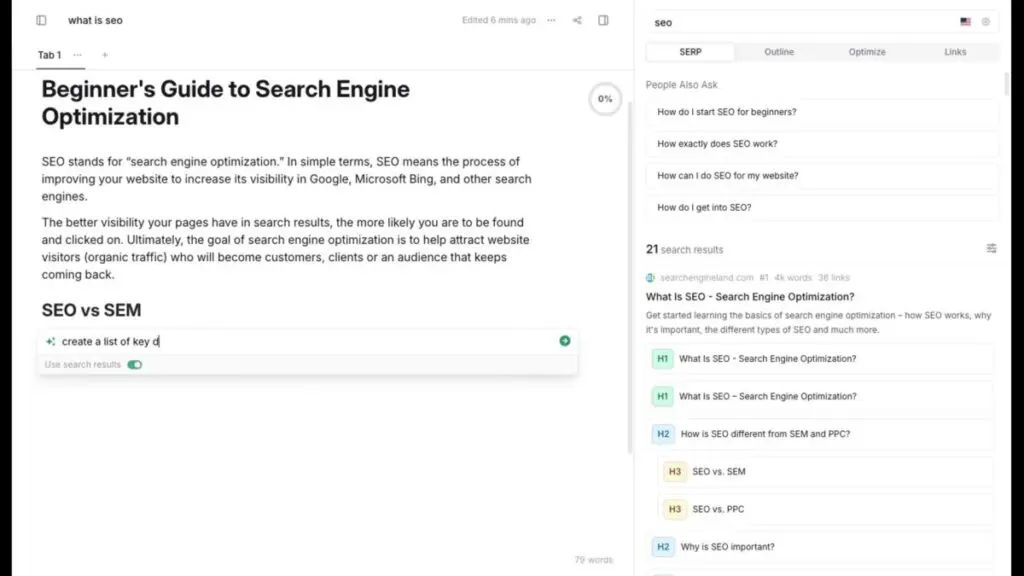Open document options three-dot menu
Viewport: 1024px width, 576px height.
point(551,20)
